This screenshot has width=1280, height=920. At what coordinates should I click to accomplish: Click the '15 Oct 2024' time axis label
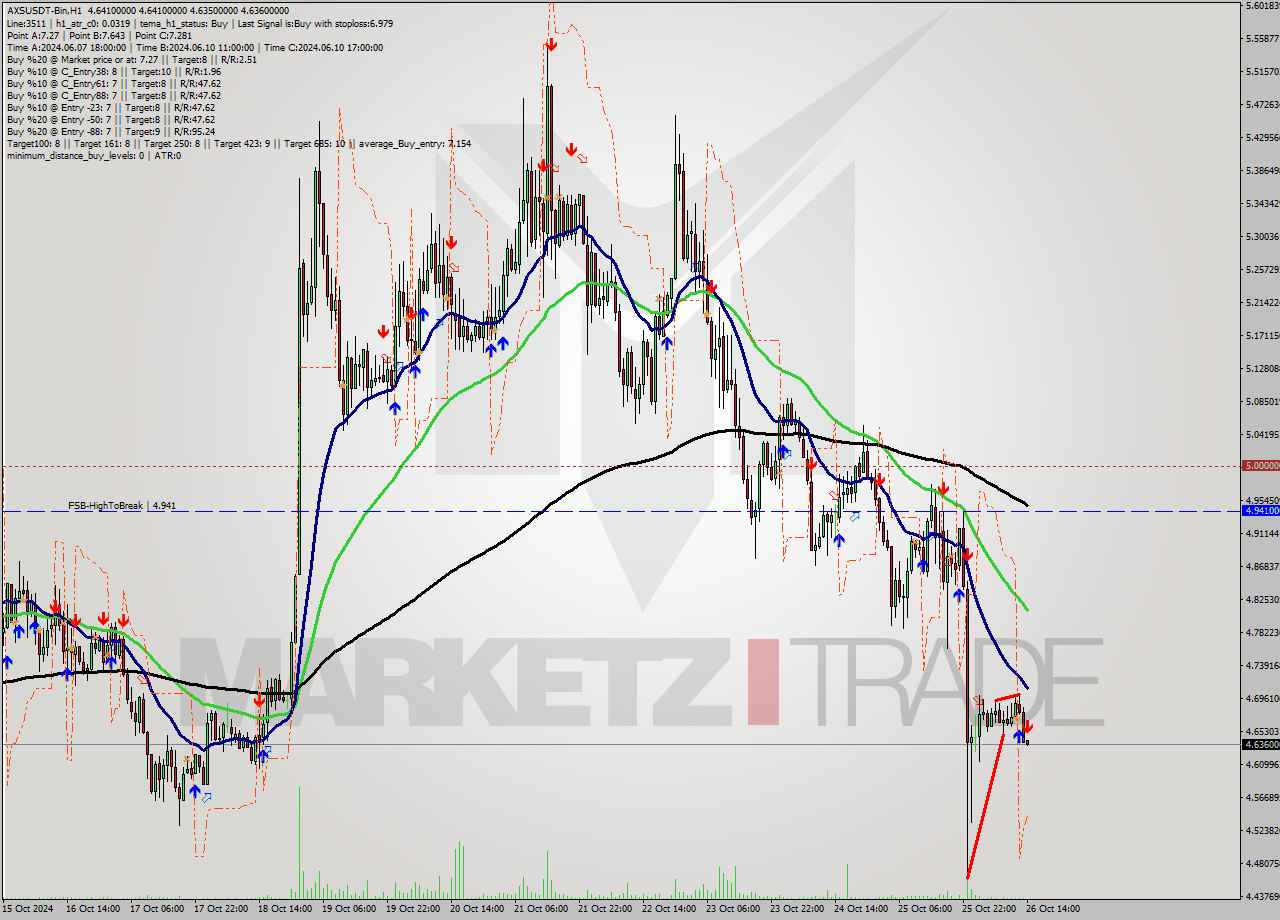26,909
